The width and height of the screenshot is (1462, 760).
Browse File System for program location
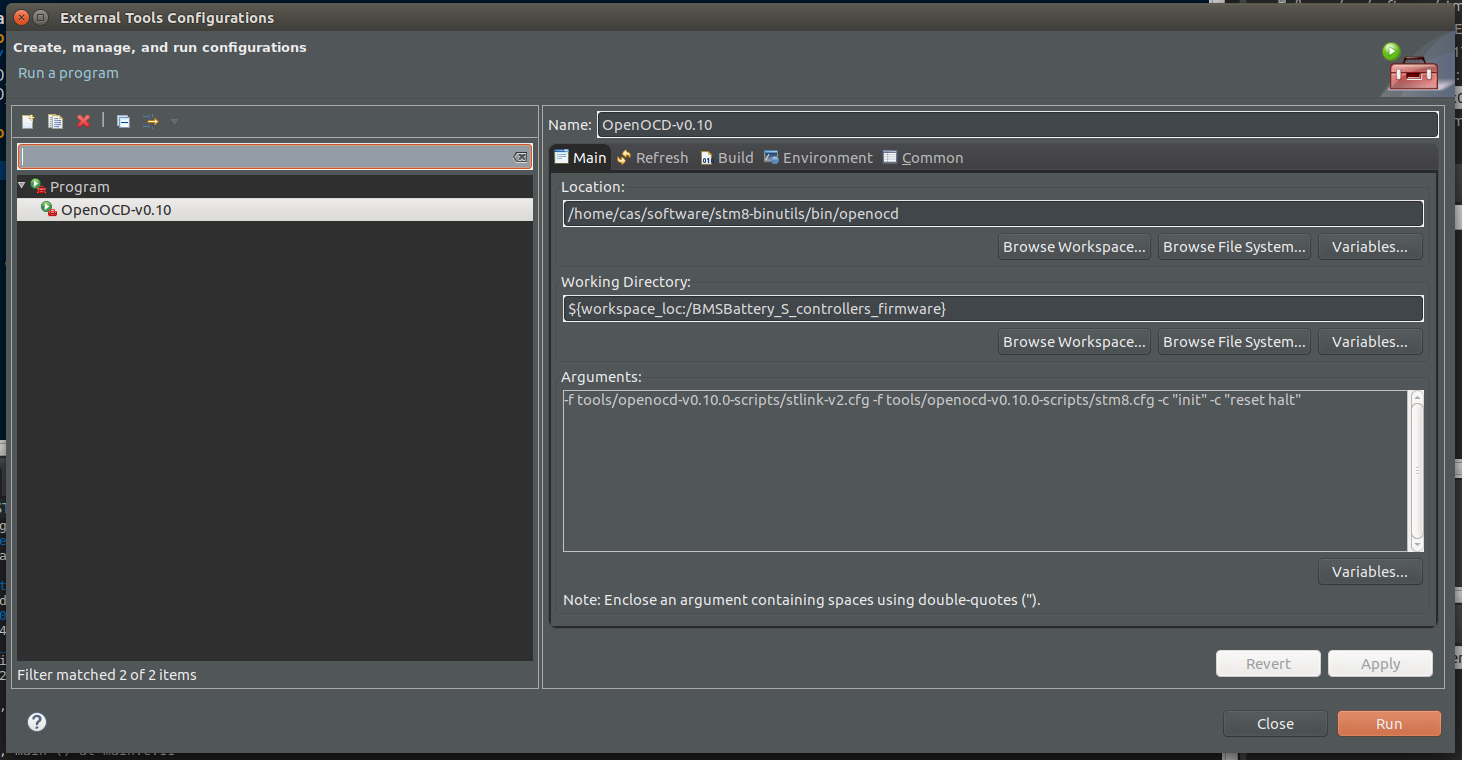(x=1234, y=247)
